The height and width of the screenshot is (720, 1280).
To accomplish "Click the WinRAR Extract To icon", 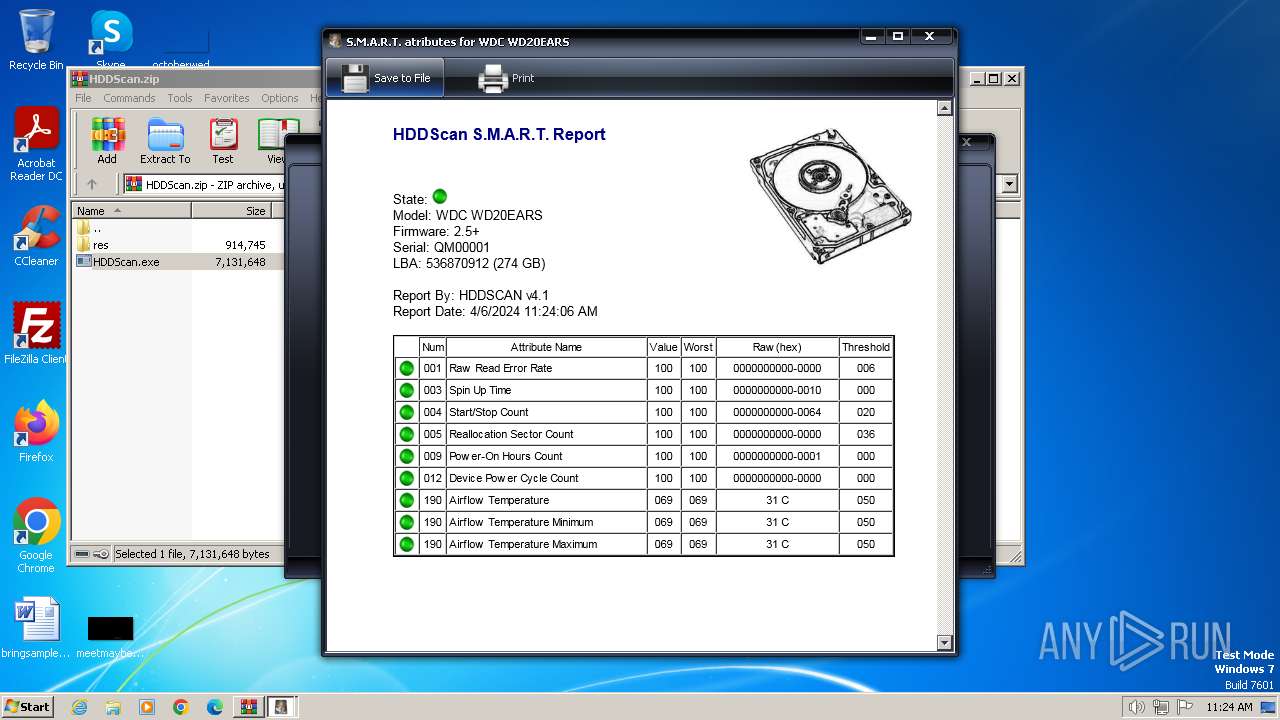I will [x=165, y=140].
